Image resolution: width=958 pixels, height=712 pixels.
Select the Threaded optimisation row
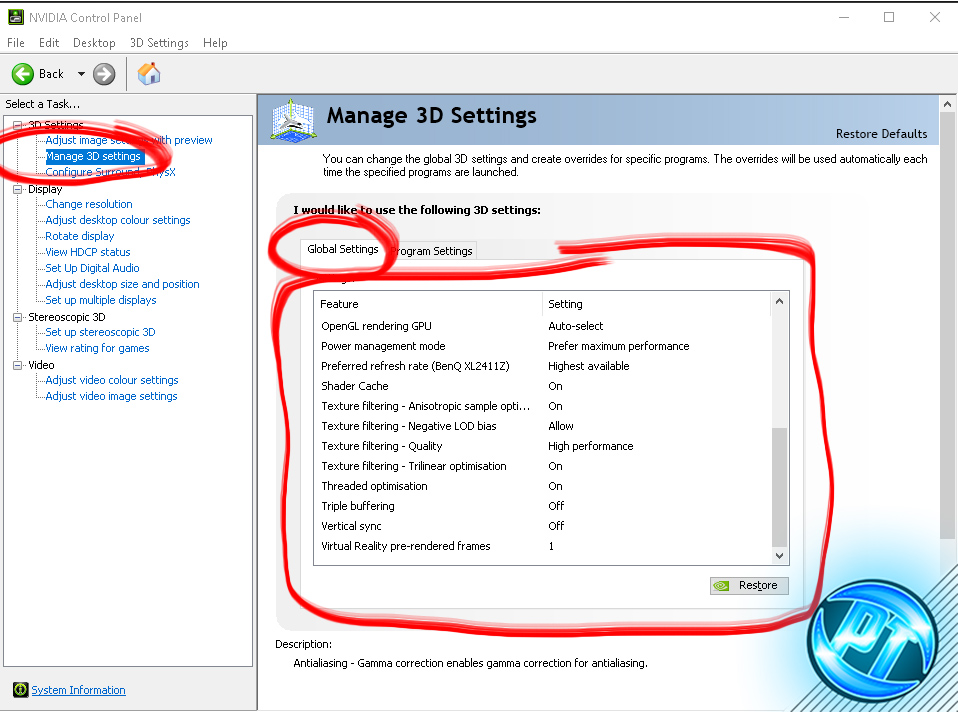point(543,486)
